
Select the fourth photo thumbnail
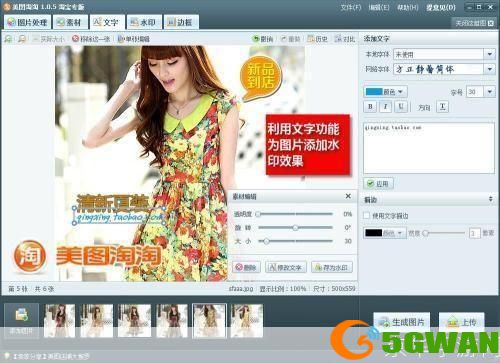pyautogui.click(x=172, y=320)
